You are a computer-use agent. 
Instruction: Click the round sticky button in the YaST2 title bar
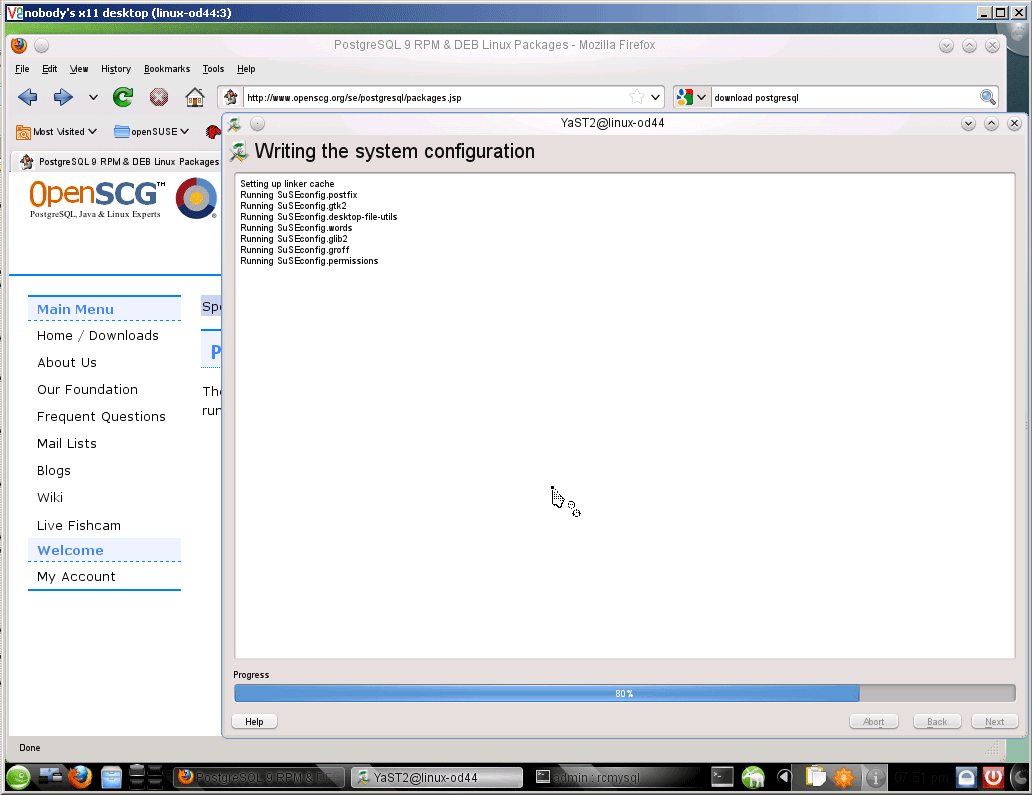[257, 123]
